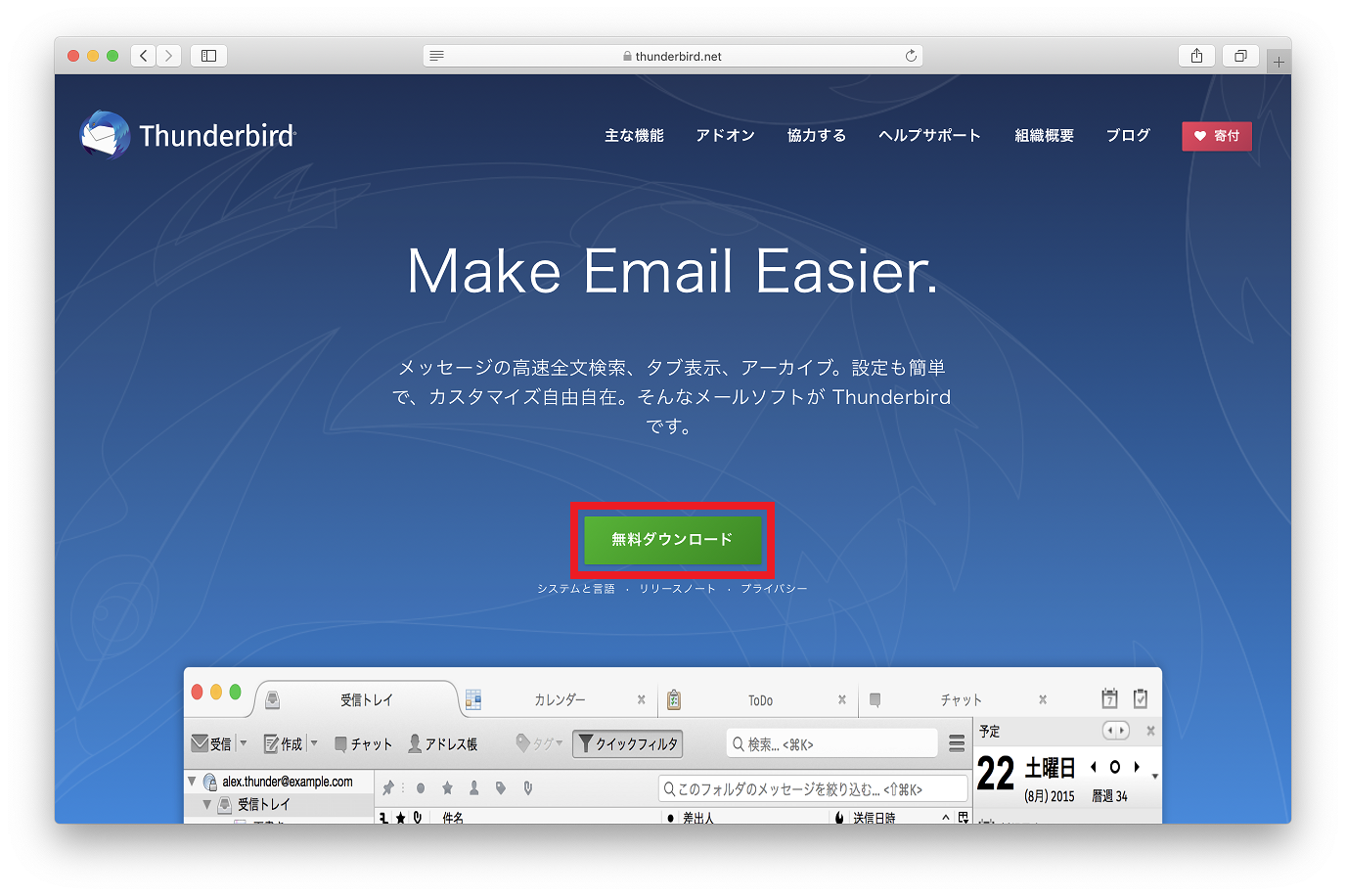Screen dimensions: 1346x896
Task: Open Safari's Share menu
Action: point(1196,56)
